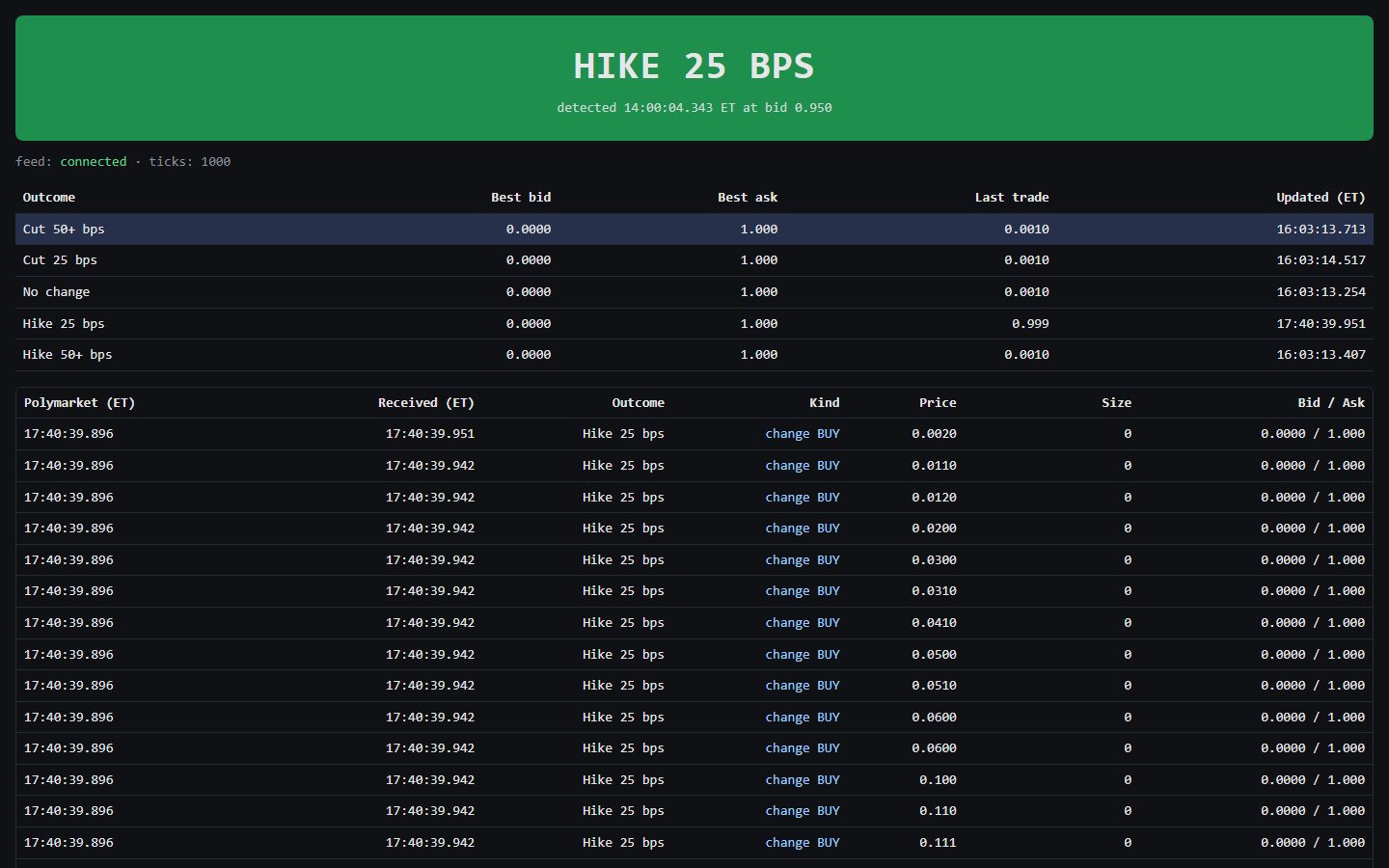This screenshot has height=868, width=1389.
Task: Click the tick row with price 0.0020
Action: tap(694, 434)
